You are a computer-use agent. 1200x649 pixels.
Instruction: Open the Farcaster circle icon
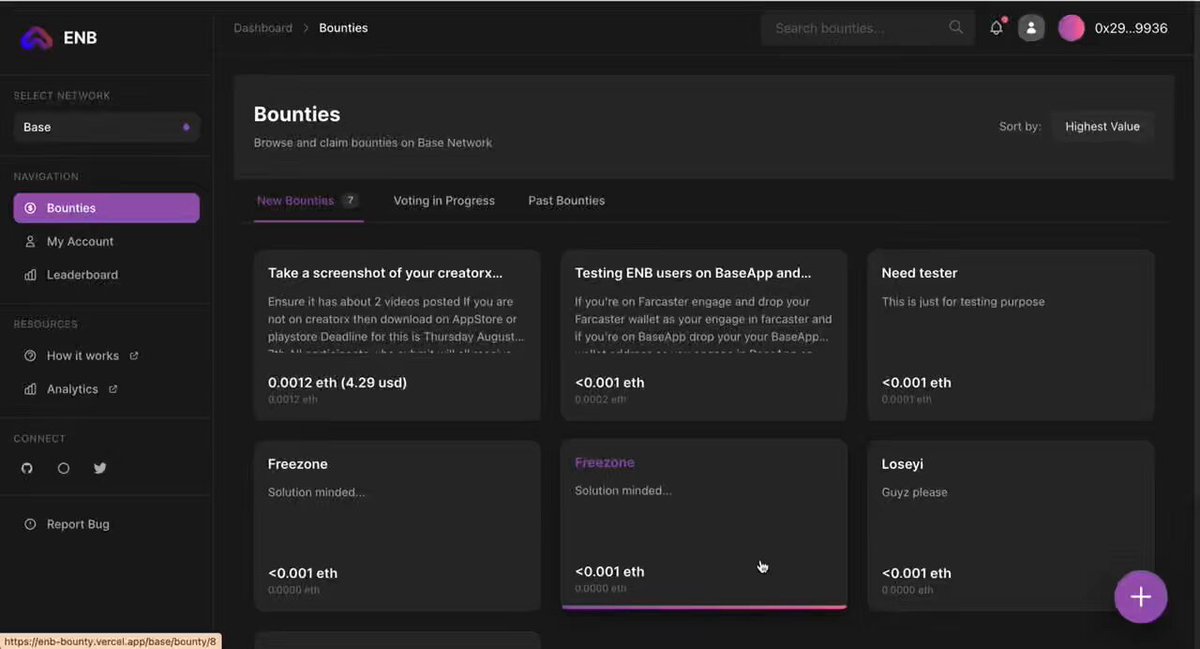coord(64,468)
